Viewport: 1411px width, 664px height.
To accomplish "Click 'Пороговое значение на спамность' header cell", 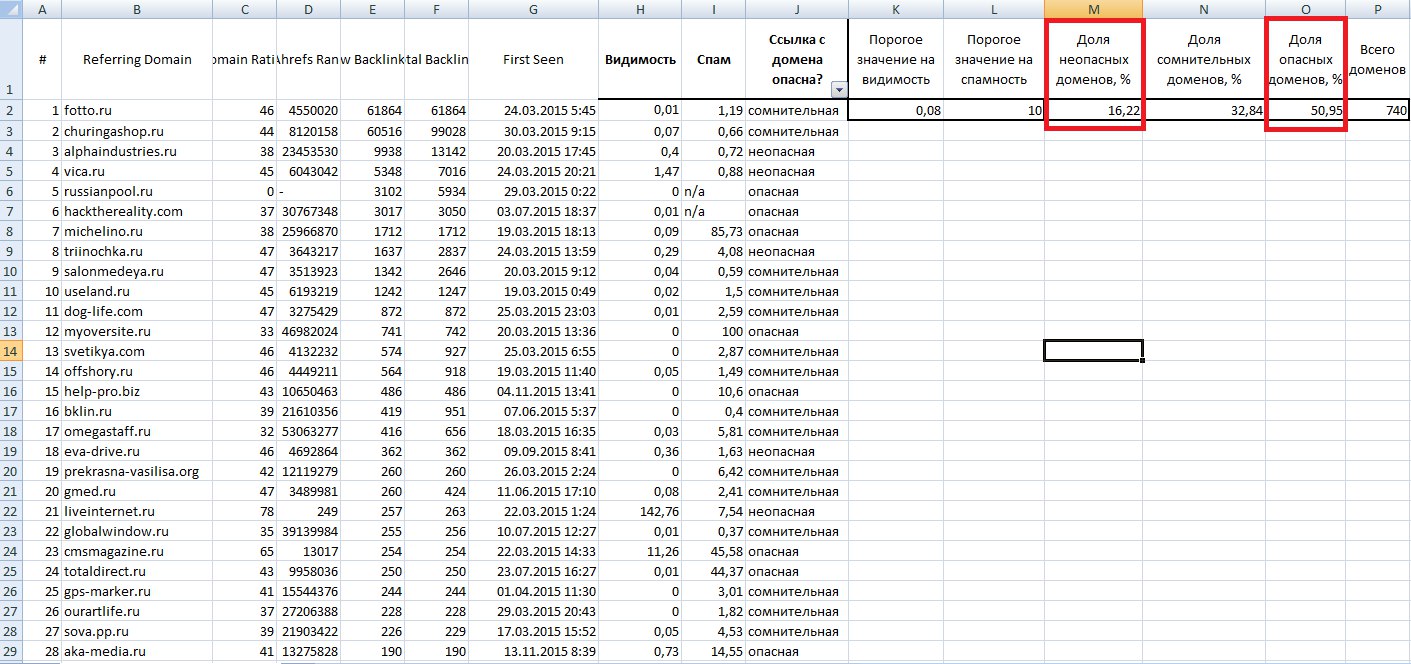I will point(993,60).
